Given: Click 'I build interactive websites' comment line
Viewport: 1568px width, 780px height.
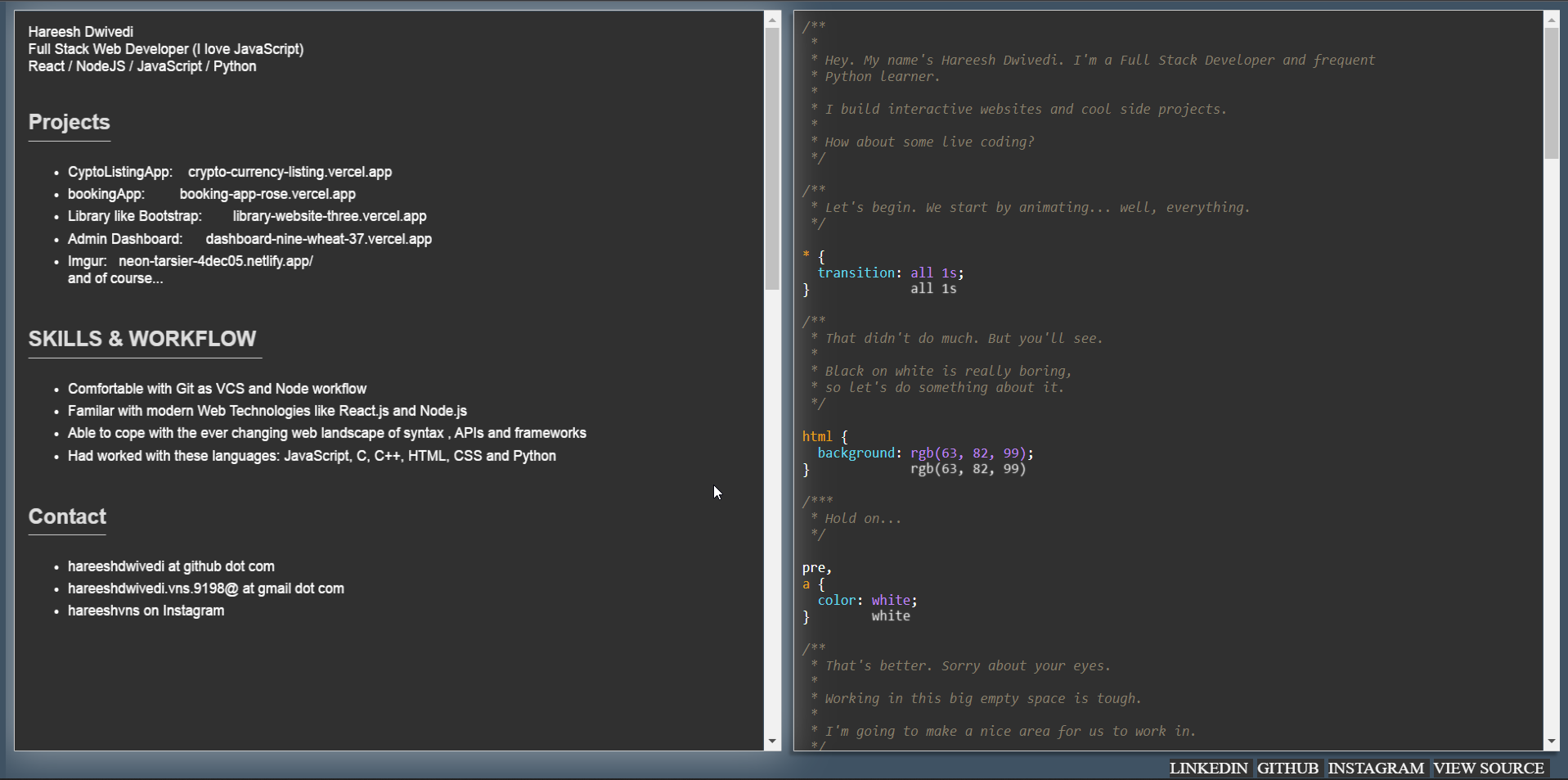Looking at the screenshot, I should pyautogui.click(x=1026, y=109).
